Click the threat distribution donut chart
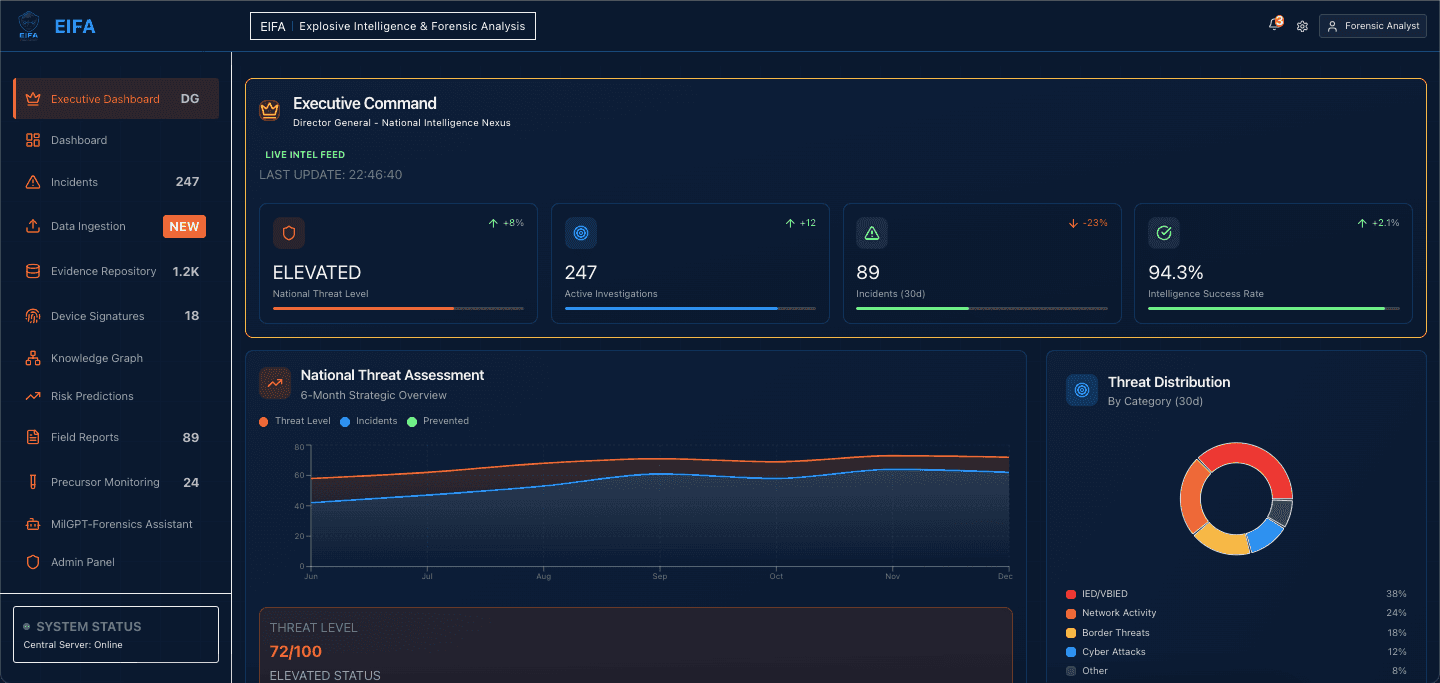The width and height of the screenshot is (1440, 683). 1236,499
